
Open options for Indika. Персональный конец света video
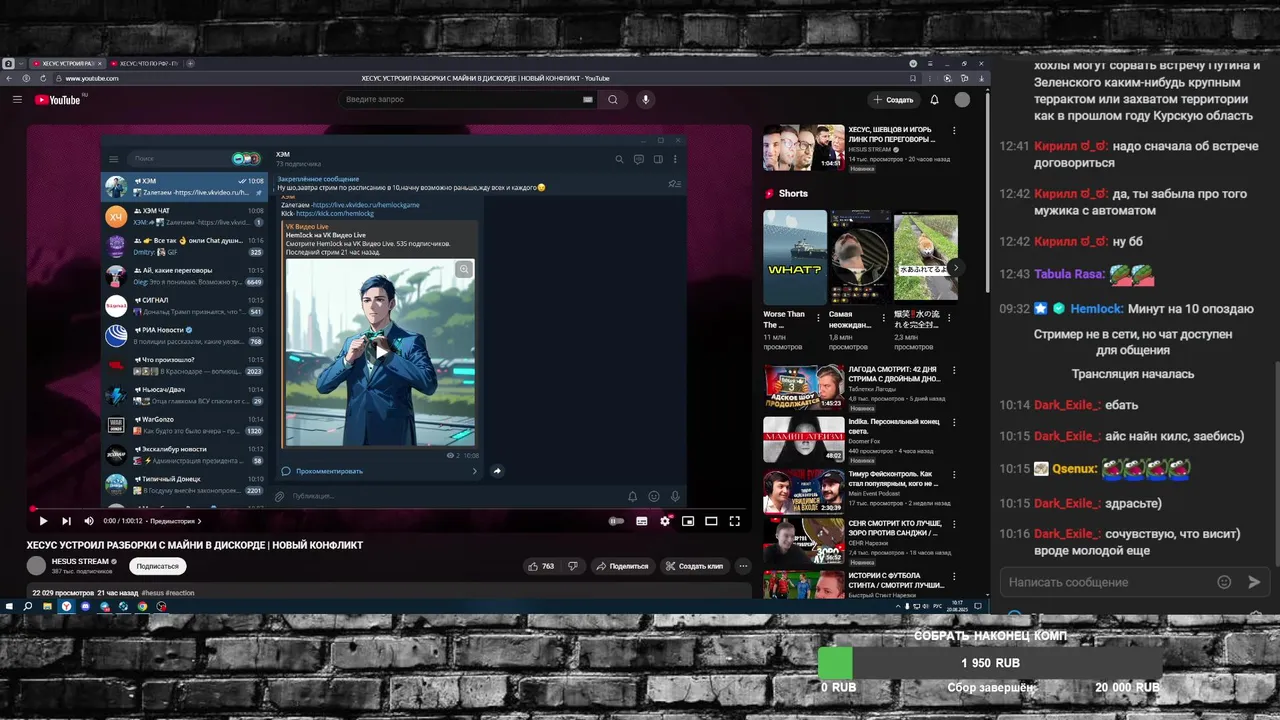pyautogui.click(x=954, y=423)
